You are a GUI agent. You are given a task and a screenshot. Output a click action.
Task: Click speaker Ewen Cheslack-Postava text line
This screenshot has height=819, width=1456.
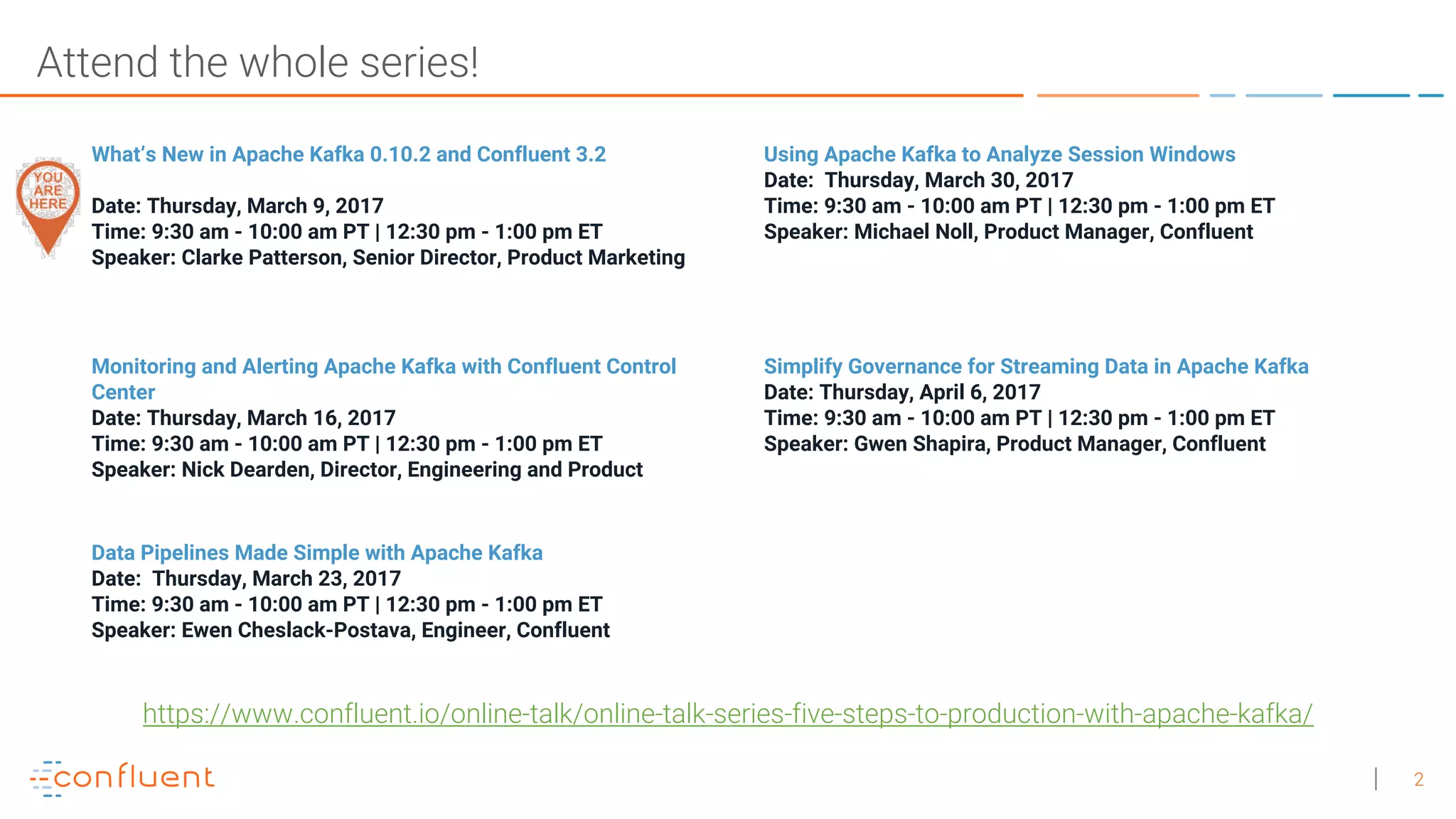tap(350, 631)
